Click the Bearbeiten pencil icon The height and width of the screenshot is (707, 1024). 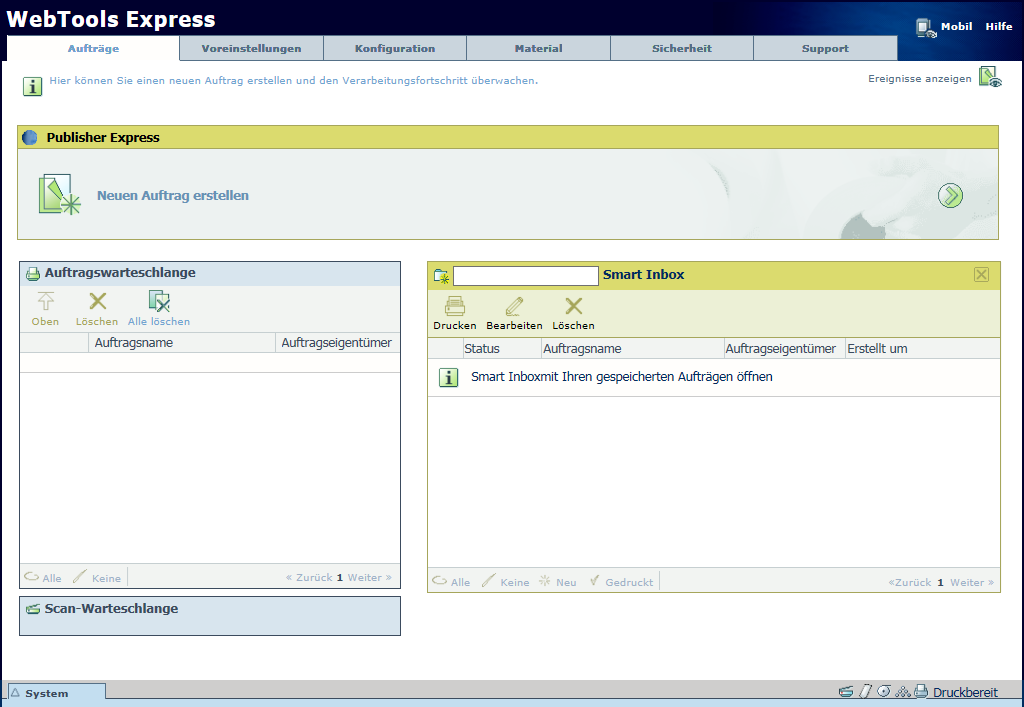[x=514, y=307]
